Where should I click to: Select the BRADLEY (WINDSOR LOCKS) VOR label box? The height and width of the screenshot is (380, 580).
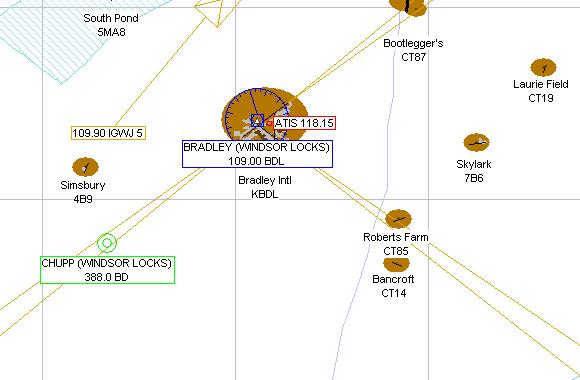tap(257, 154)
